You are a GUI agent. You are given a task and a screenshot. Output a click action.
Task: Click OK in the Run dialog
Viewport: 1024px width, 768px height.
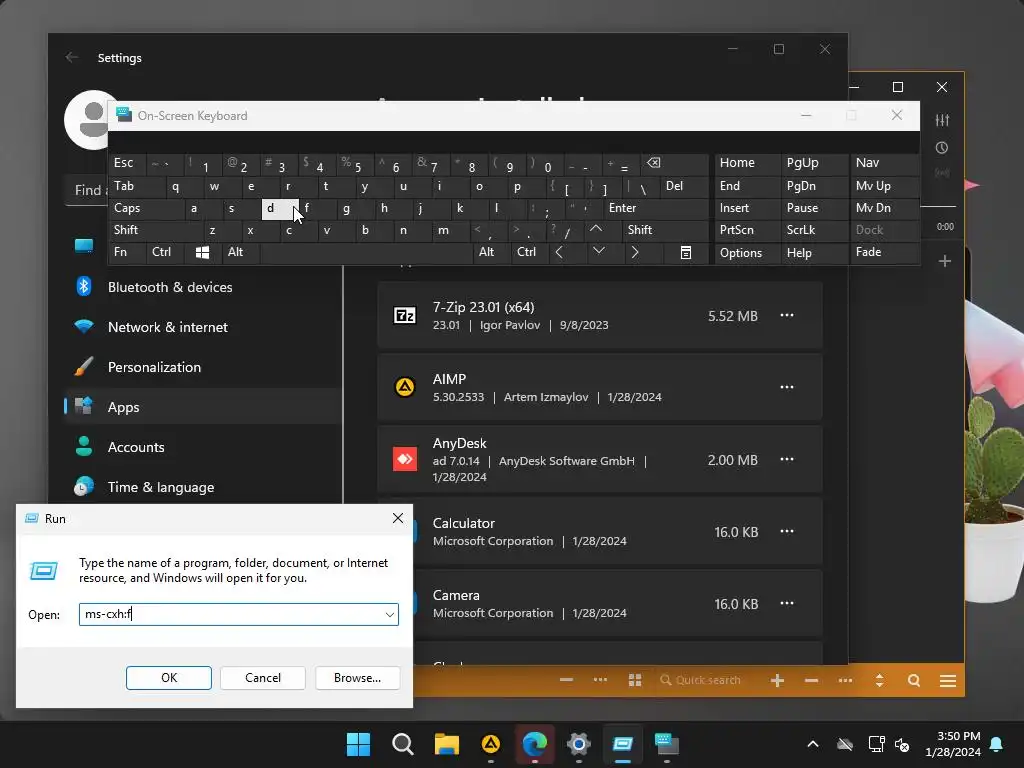(168, 678)
